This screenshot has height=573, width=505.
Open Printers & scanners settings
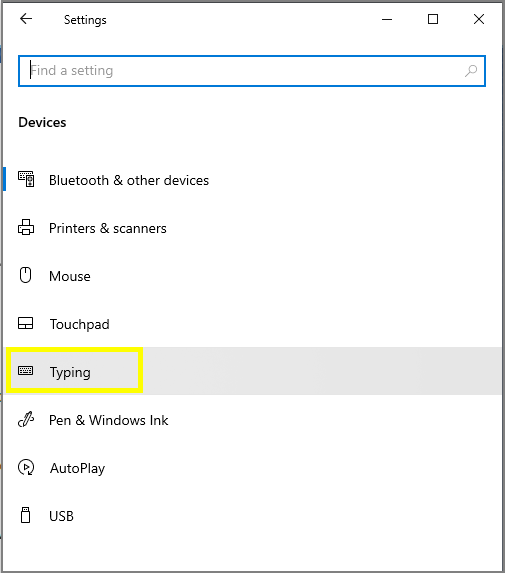(x=252, y=227)
